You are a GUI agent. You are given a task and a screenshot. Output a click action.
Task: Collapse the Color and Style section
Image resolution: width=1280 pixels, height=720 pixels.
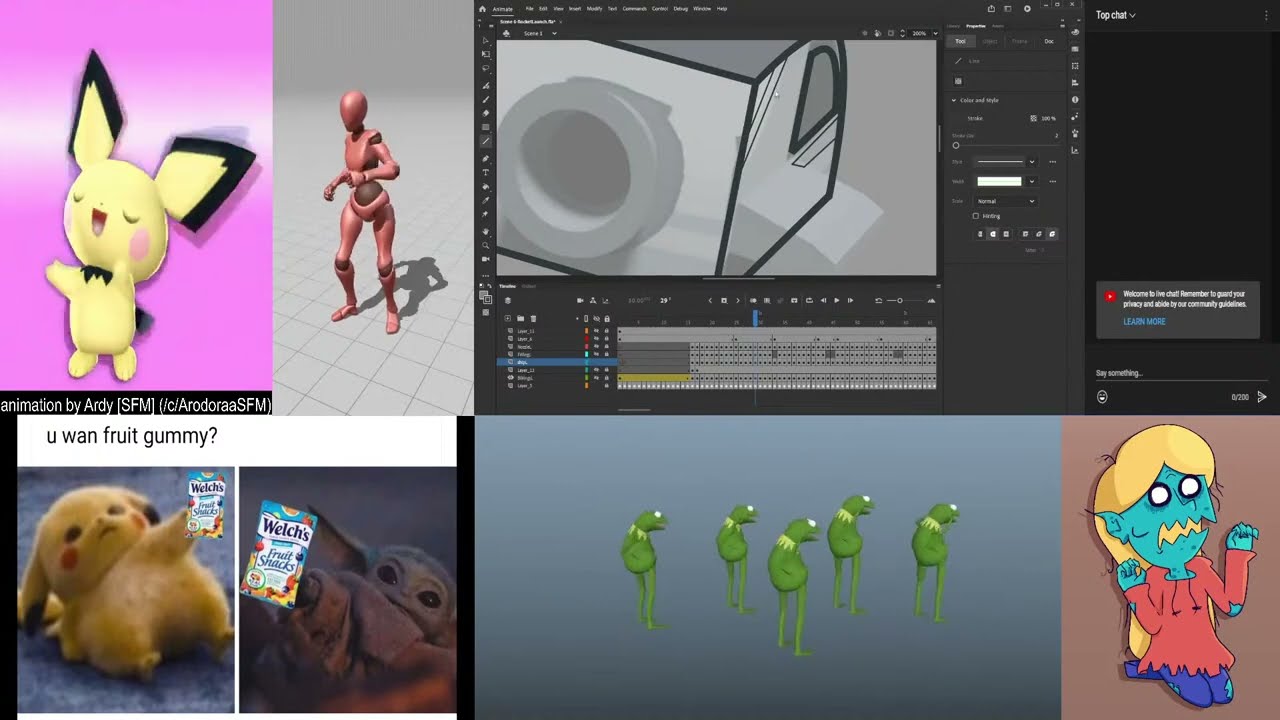pos(954,100)
